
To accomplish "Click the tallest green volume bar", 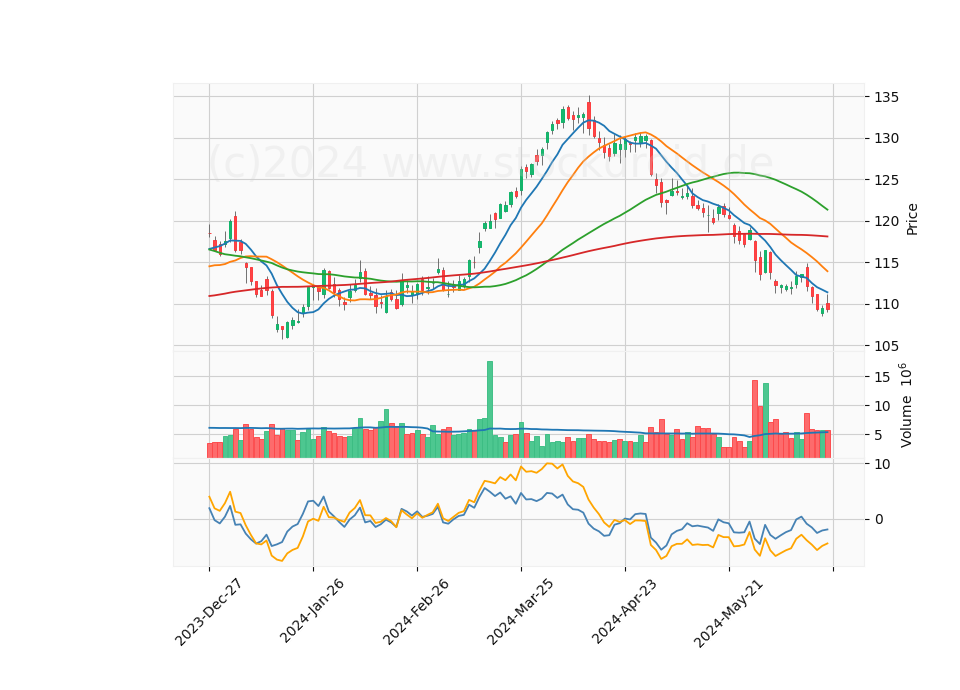I will (490, 410).
